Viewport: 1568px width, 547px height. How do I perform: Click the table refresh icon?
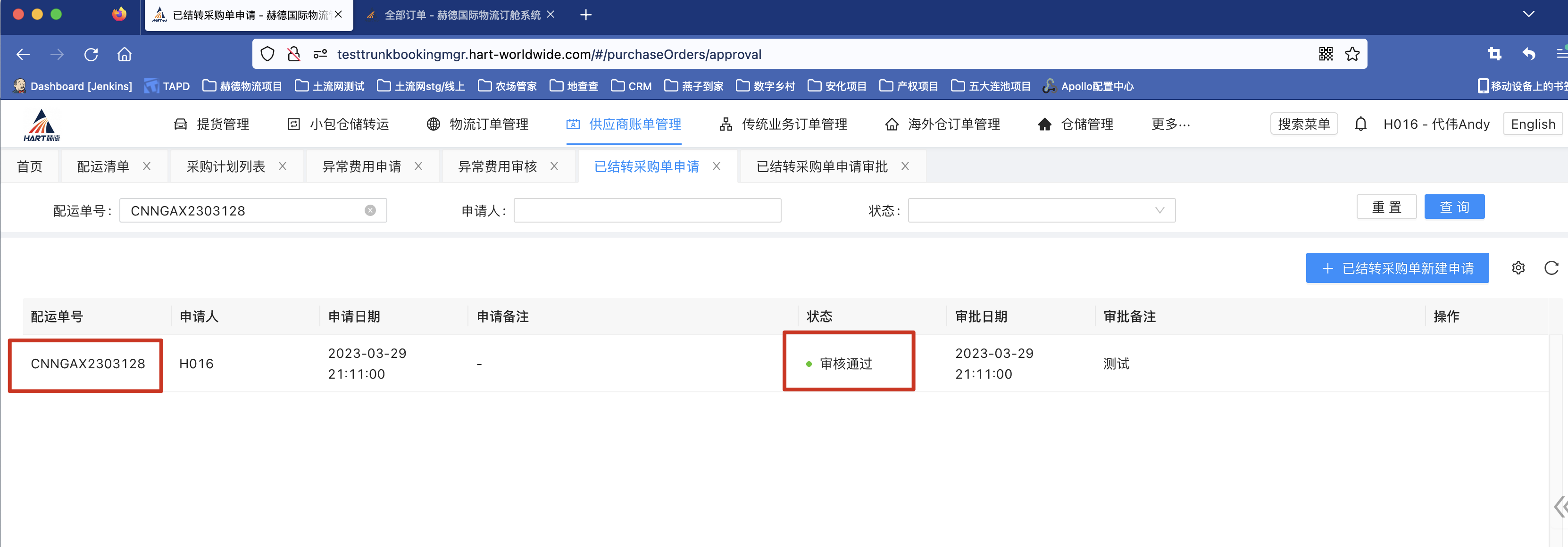[1551, 268]
